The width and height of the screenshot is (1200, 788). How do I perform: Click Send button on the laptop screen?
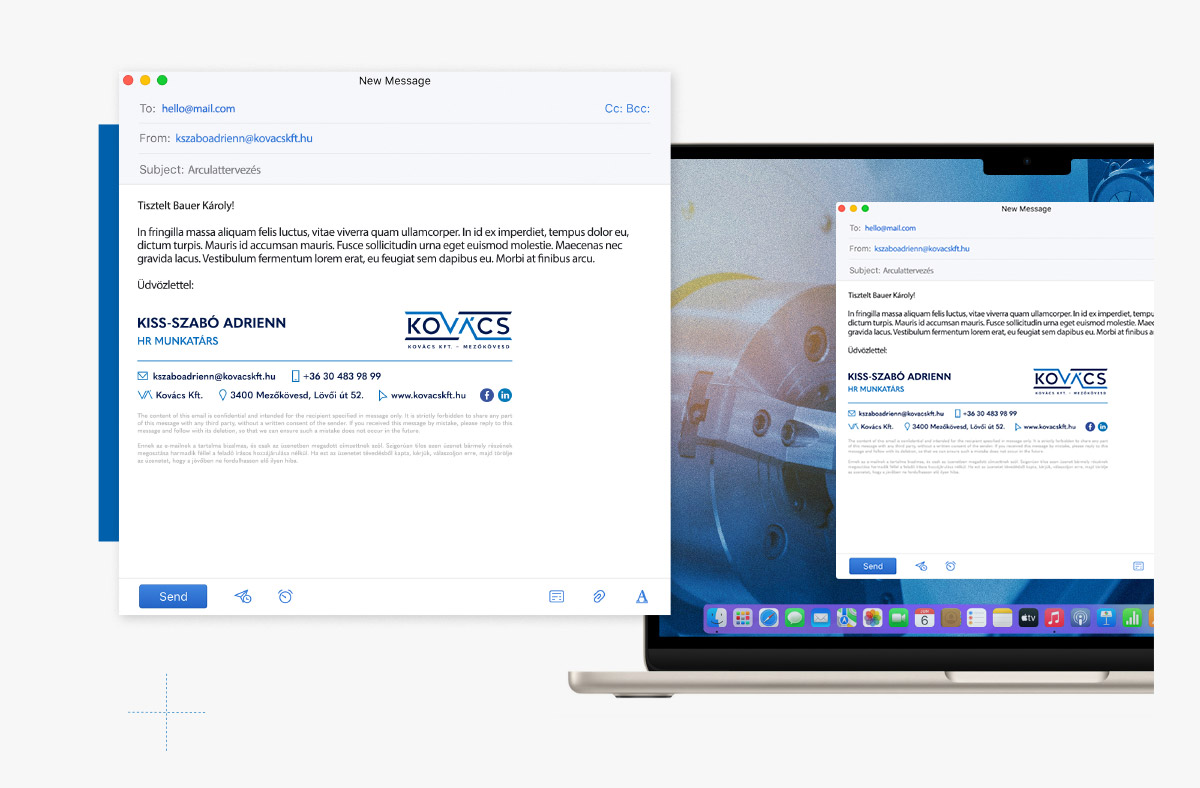coord(873,566)
